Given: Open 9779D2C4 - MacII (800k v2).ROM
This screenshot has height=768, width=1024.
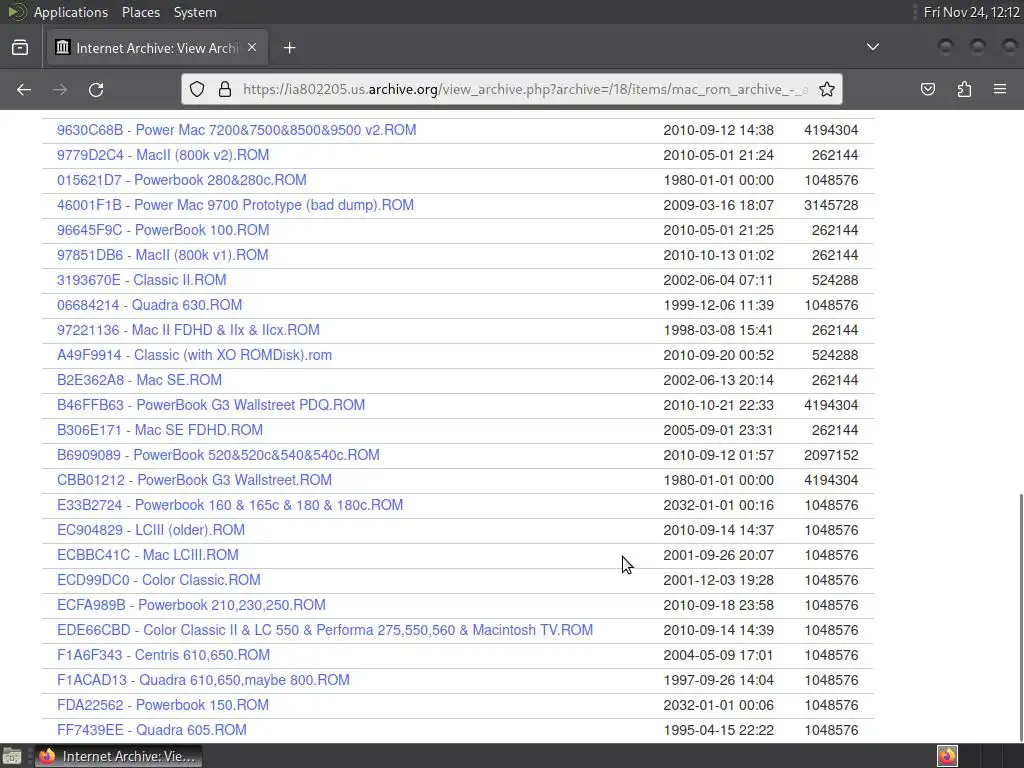Looking at the screenshot, I should [x=163, y=155].
